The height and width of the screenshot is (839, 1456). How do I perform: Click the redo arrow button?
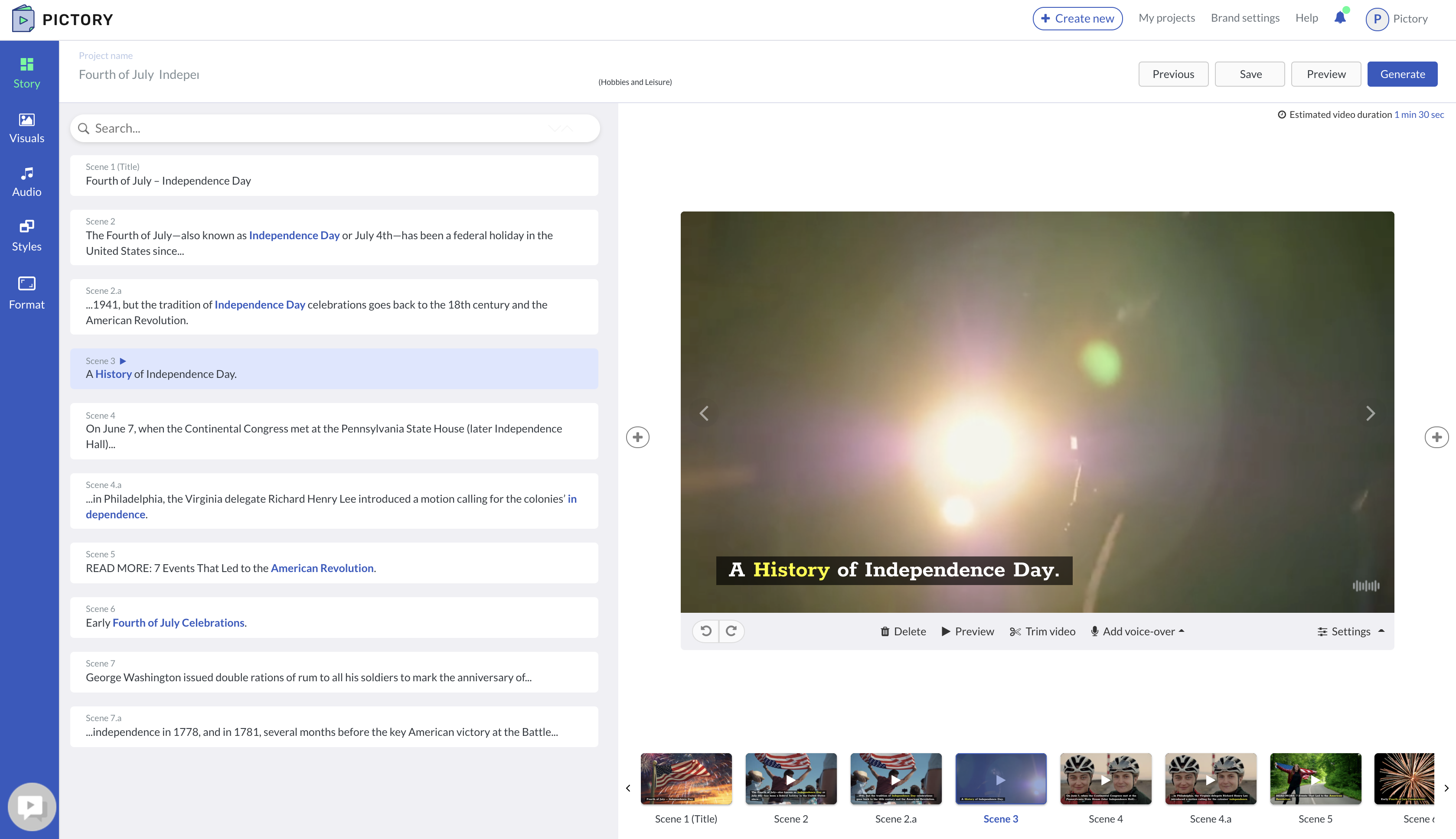tap(731, 631)
